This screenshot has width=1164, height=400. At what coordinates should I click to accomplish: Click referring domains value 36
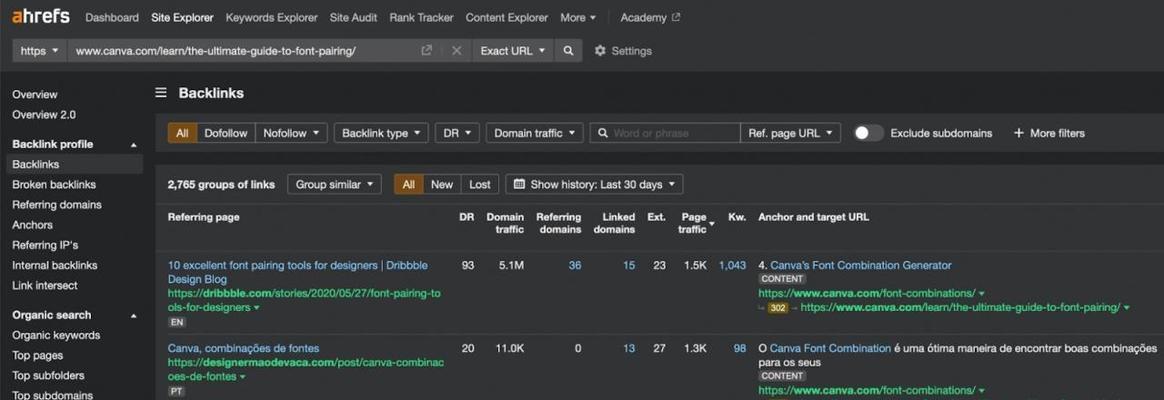click(x=575, y=265)
